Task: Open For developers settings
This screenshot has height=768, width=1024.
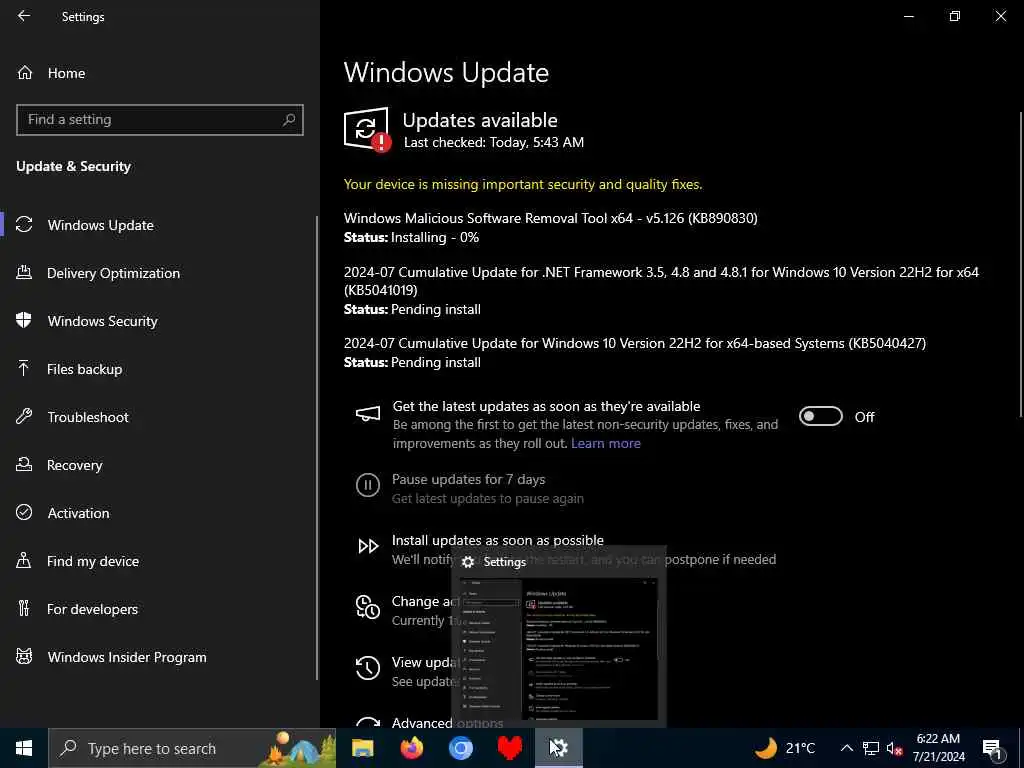Action: coord(92,609)
